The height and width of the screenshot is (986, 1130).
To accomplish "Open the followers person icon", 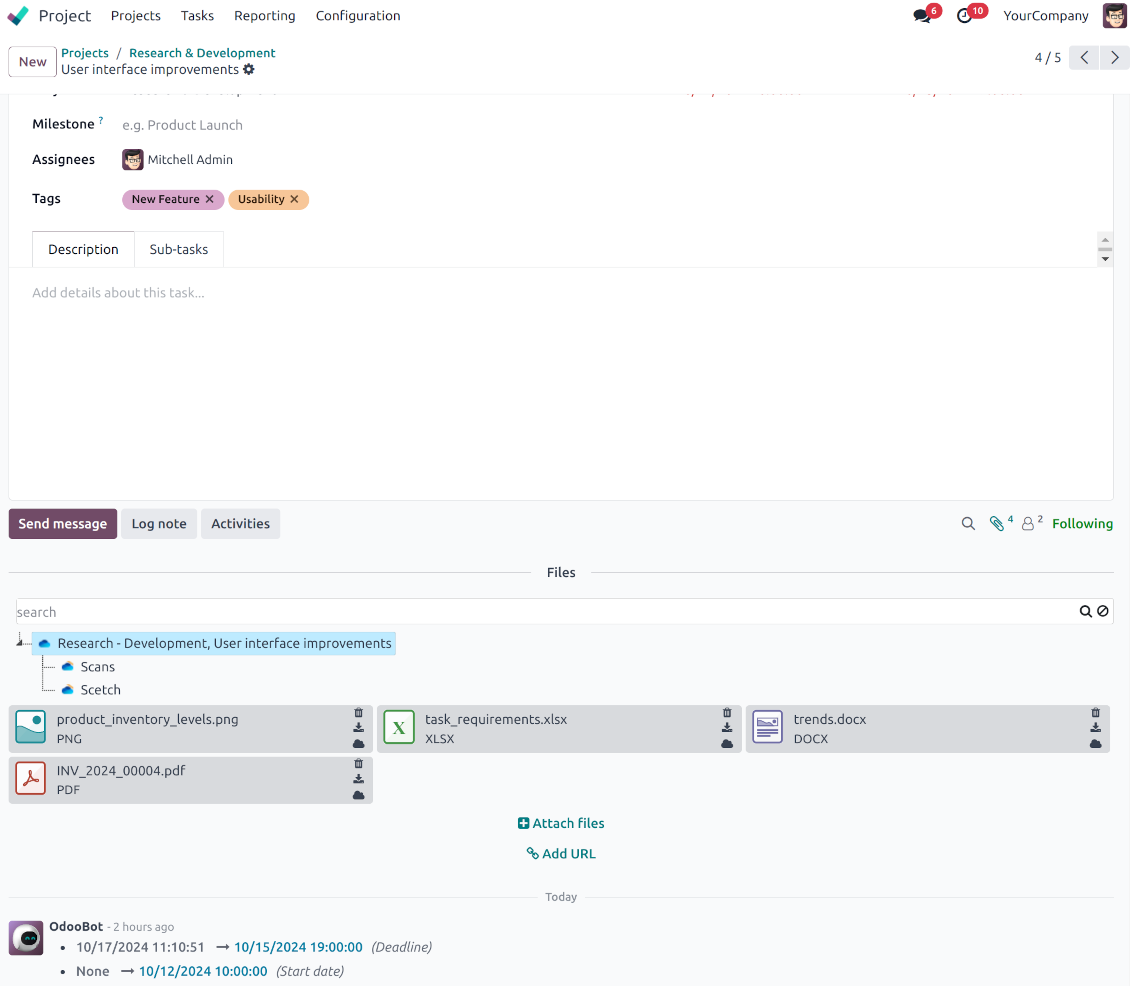I will pyautogui.click(x=1028, y=524).
